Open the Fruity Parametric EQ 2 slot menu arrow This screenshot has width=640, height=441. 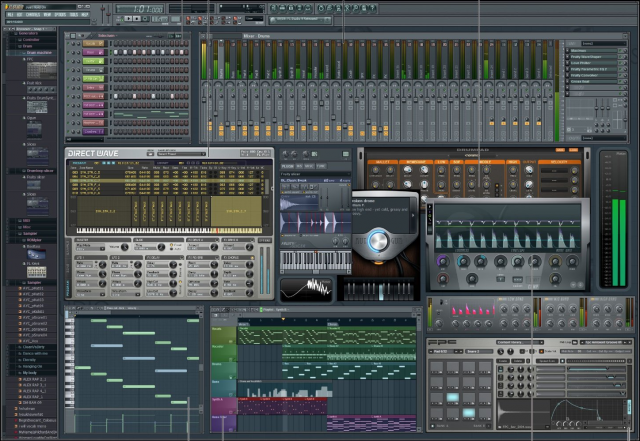[567, 69]
